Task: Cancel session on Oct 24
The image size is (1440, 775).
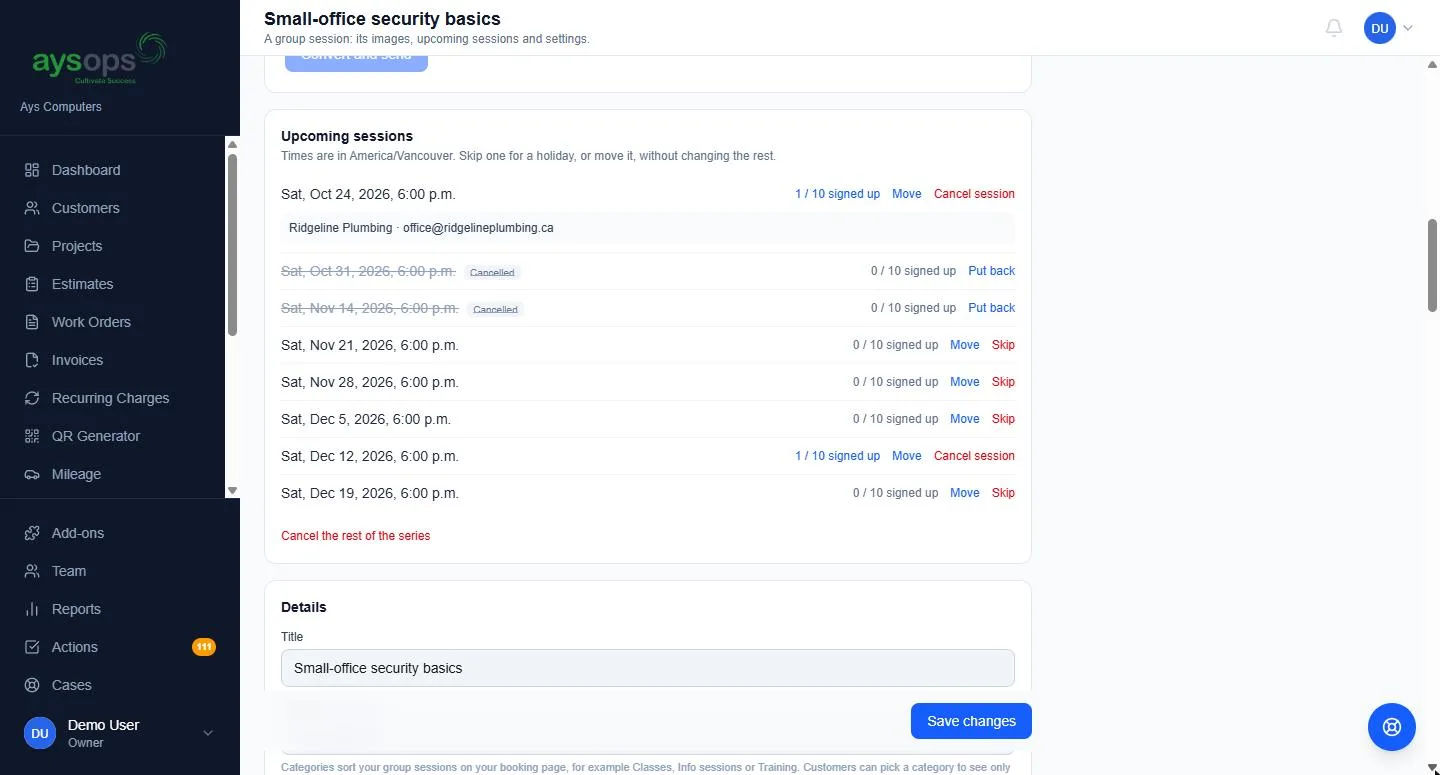Action: click(x=974, y=194)
